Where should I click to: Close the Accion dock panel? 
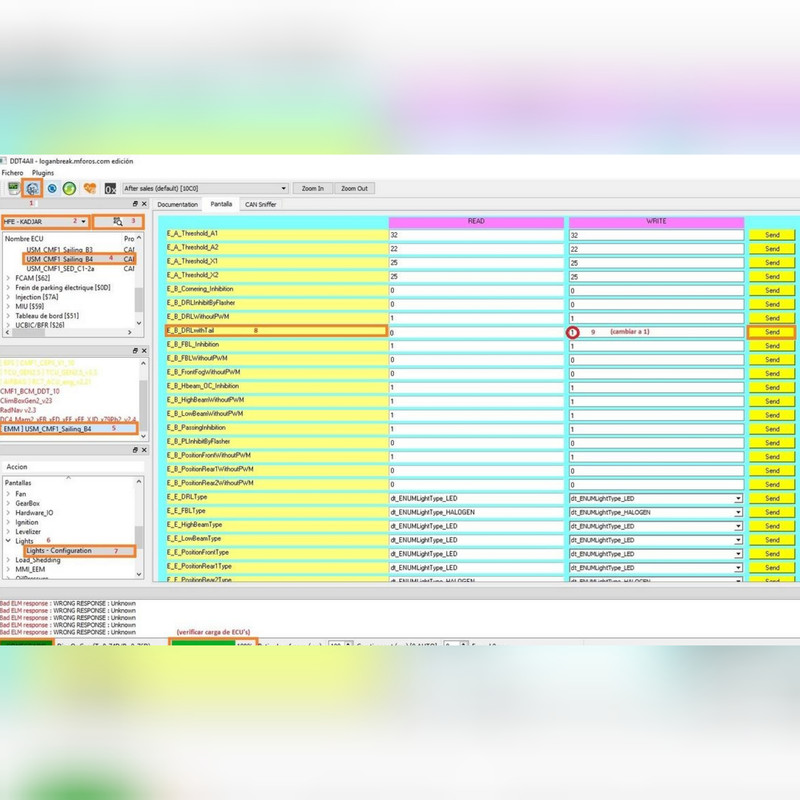coord(144,449)
